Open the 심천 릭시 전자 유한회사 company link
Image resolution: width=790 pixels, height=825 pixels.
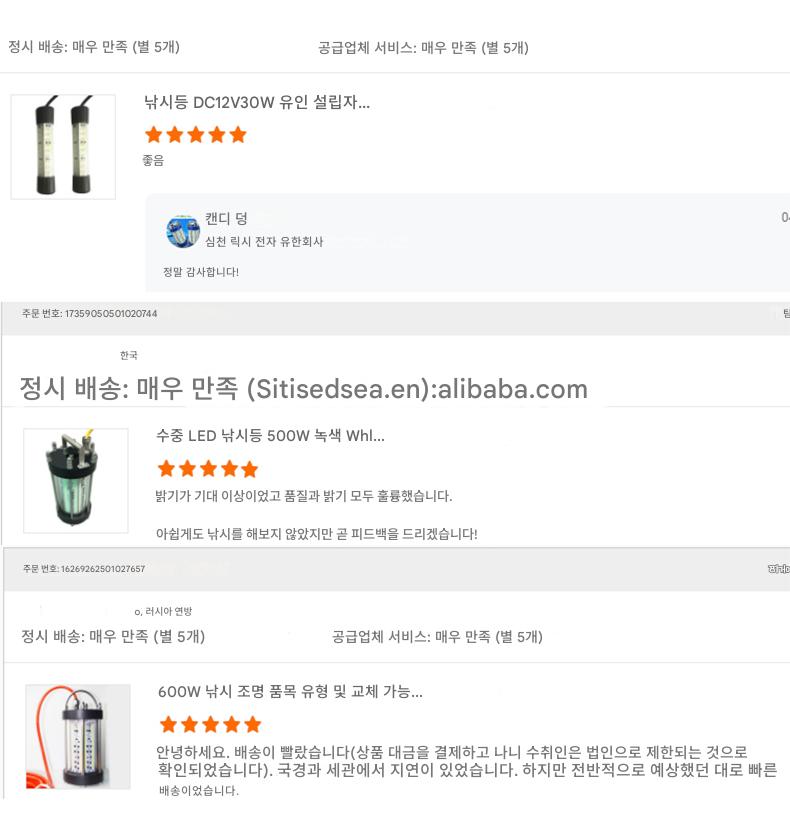(264, 242)
